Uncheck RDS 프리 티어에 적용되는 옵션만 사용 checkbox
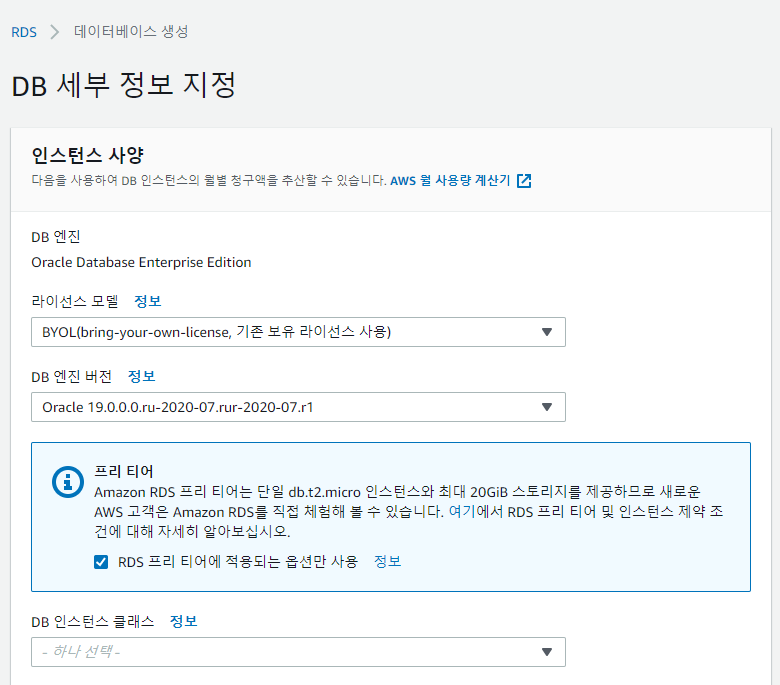The width and height of the screenshot is (780, 685). point(101,562)
